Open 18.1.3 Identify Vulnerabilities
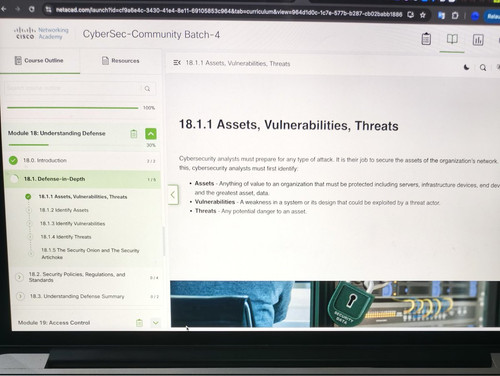This screenshot has width=500, height=376. pos(73,223)
